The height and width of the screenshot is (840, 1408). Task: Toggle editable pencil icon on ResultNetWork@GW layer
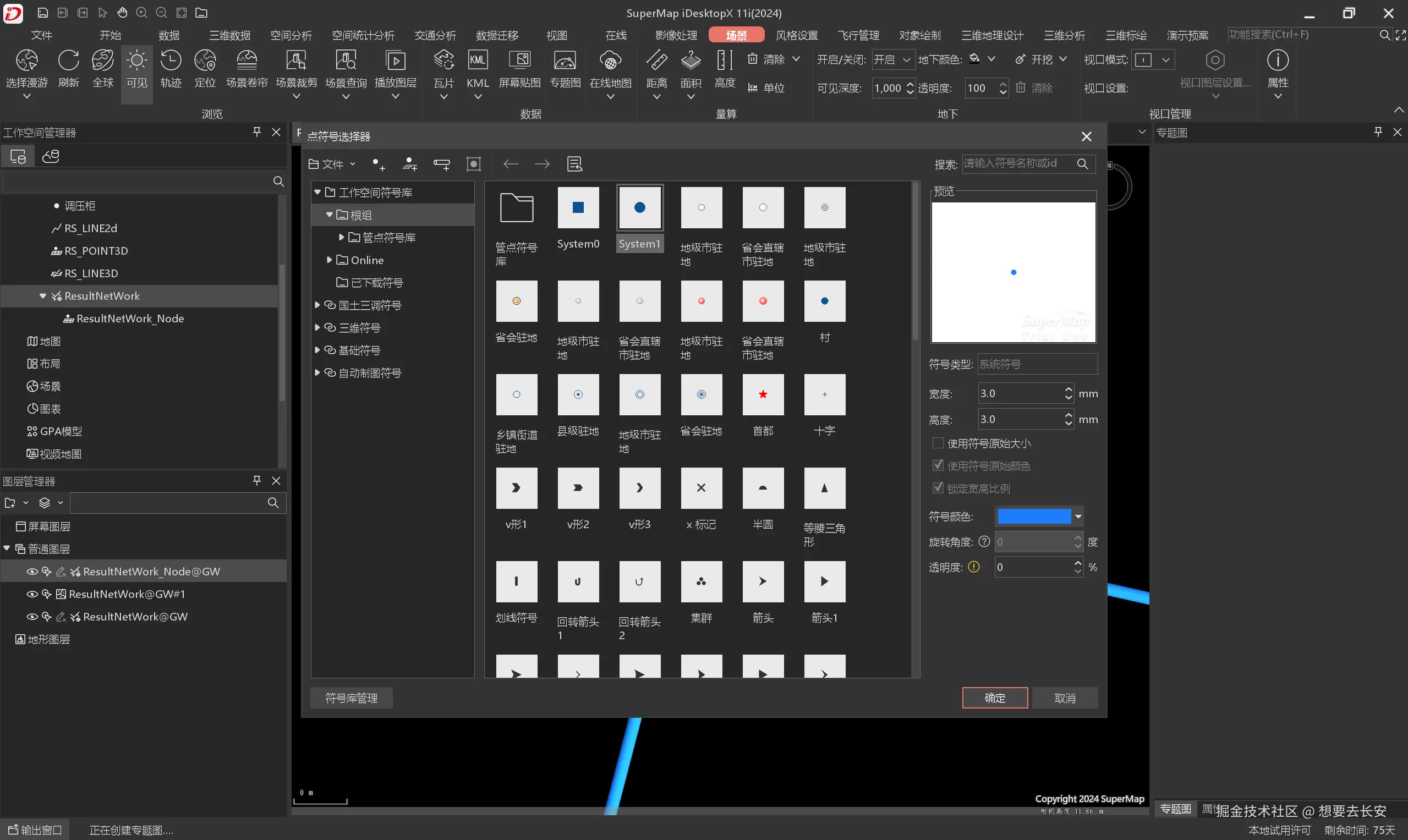[x=61, y=617]
